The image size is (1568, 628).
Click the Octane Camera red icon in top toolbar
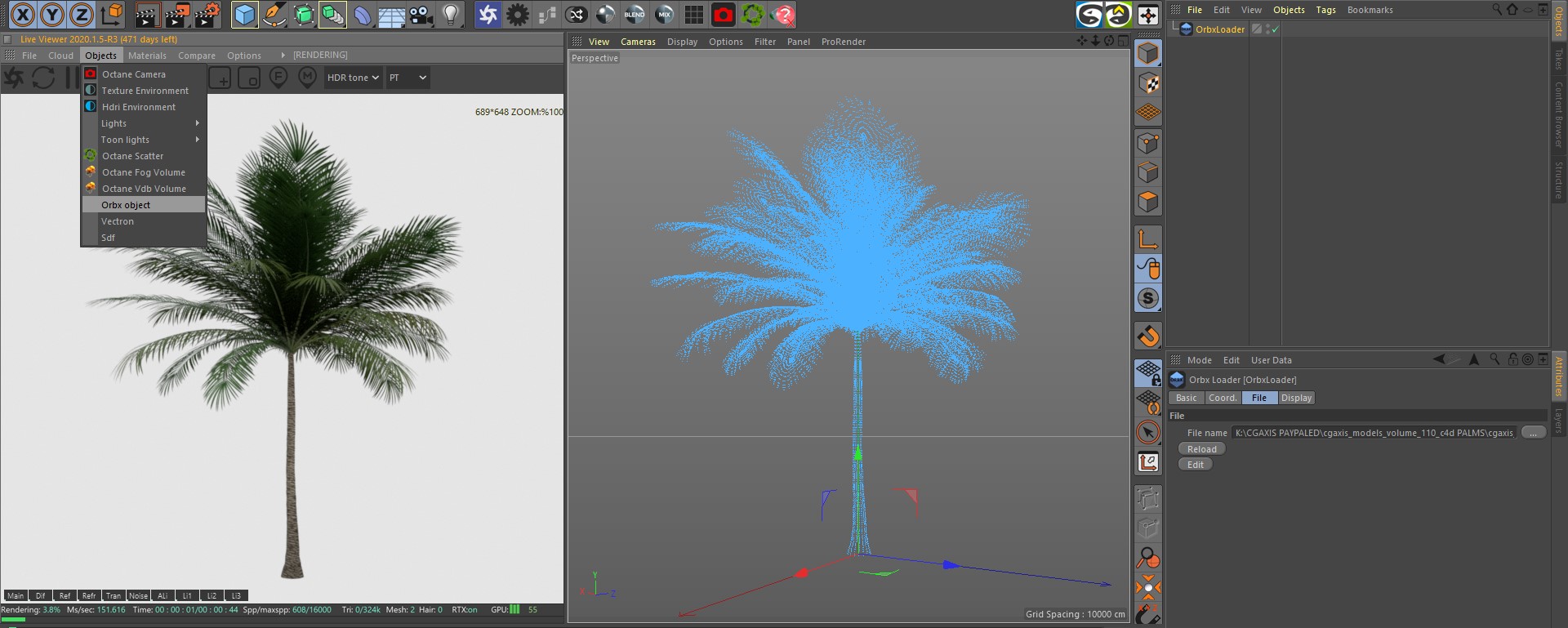(x=723, y=15)
